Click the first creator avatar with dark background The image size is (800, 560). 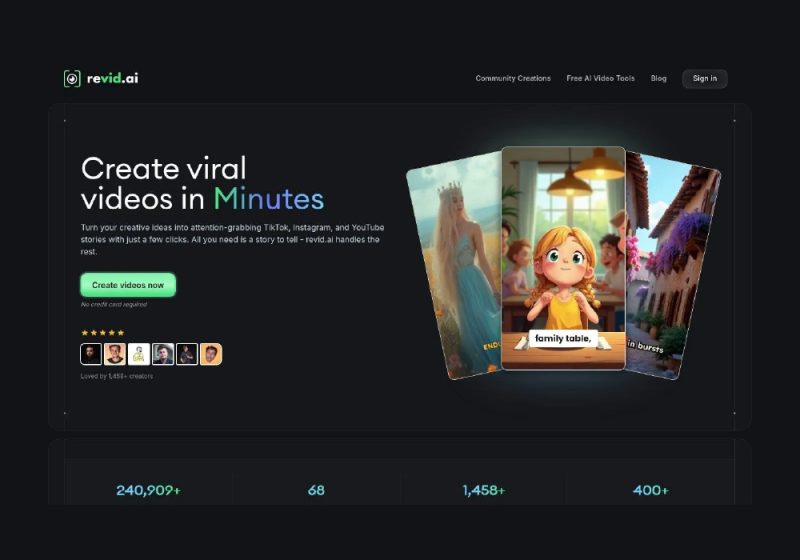point(91,354)
